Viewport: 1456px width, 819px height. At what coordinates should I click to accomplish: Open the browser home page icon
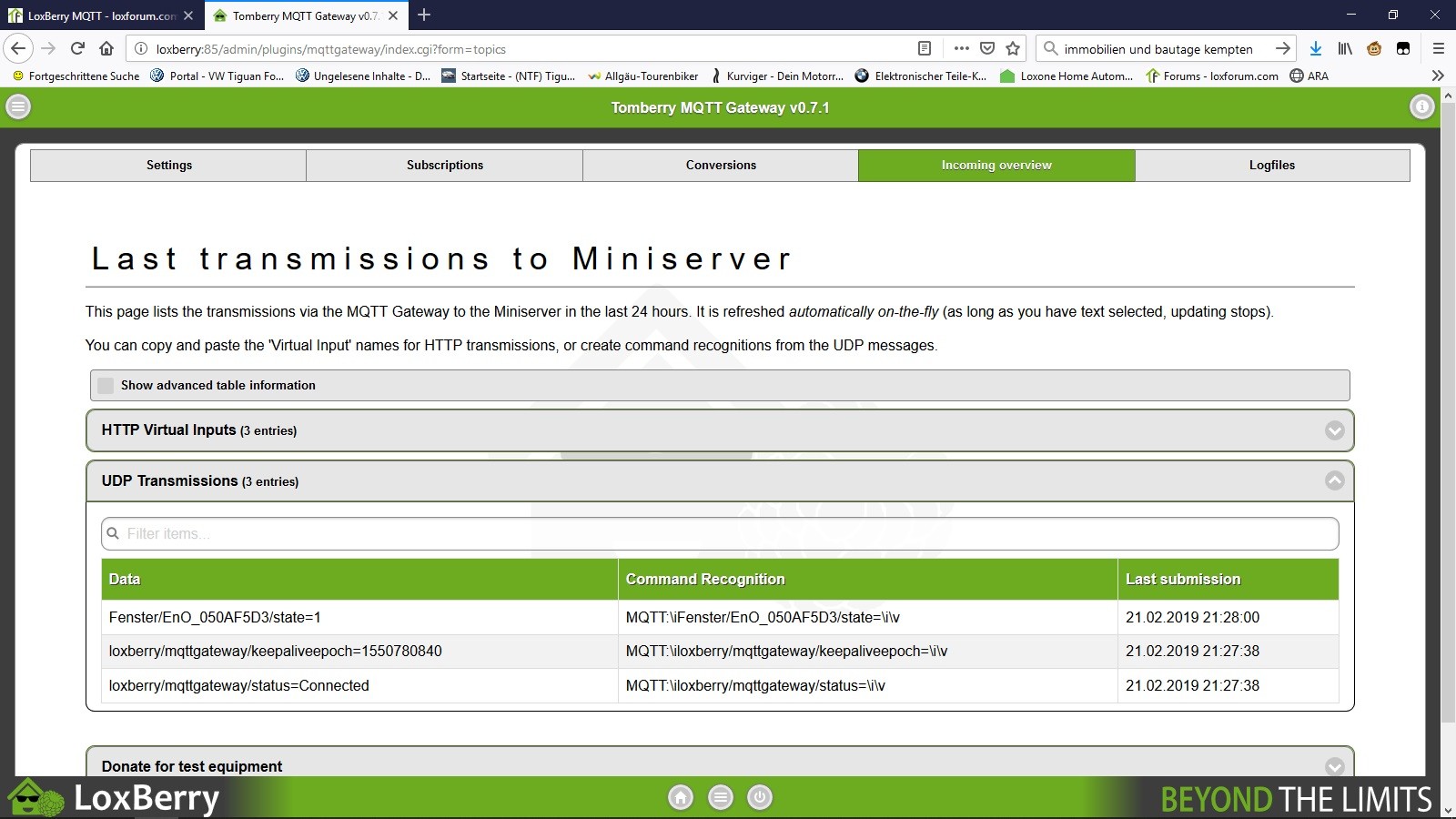coord(106,48)
